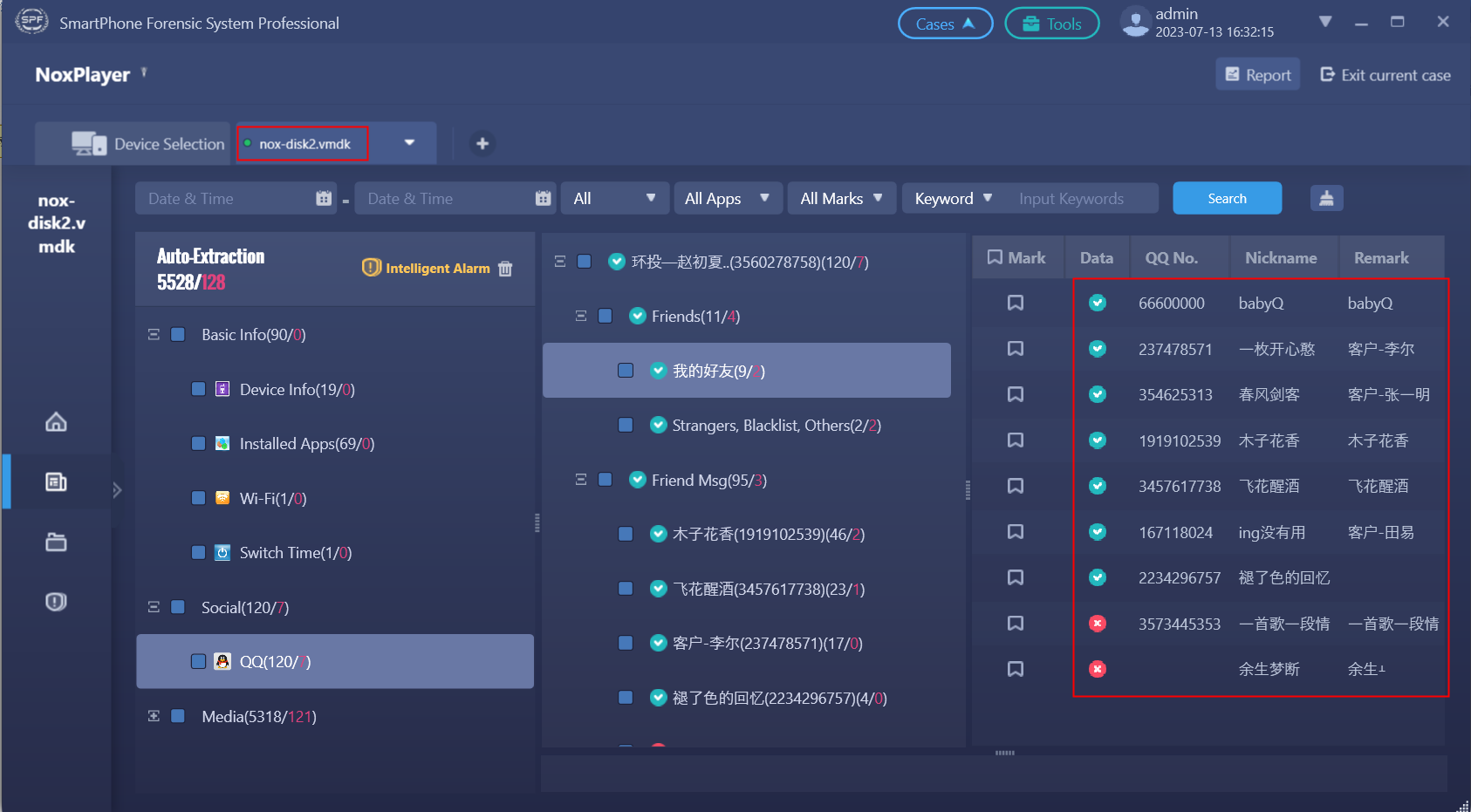1471x812 pixels.
Task: Bookmark the 1919102539 row
Action: tap(1016, 440)
